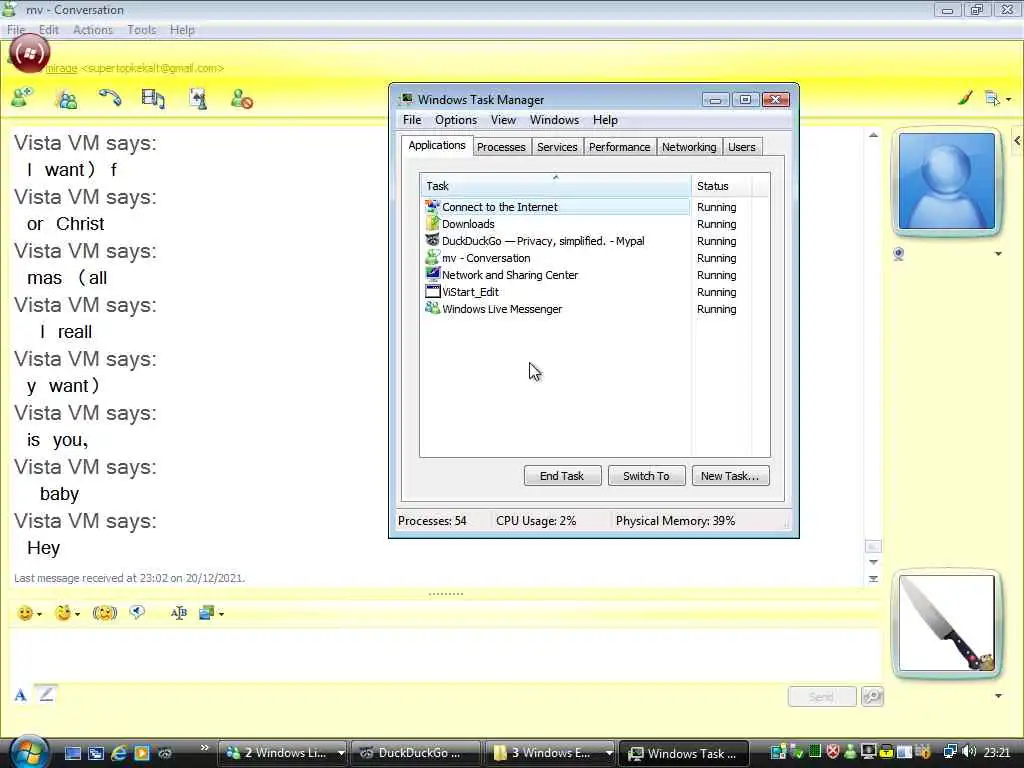Open dropdown below knife display picture

(x=998, y=696)
